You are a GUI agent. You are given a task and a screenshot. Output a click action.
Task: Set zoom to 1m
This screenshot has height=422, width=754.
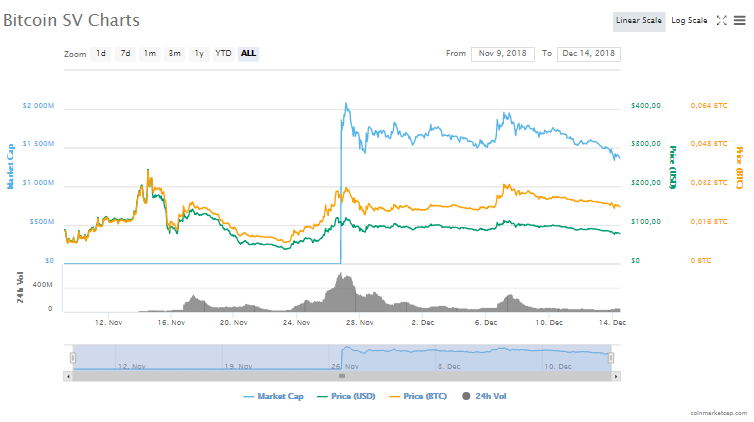point(150,53)
